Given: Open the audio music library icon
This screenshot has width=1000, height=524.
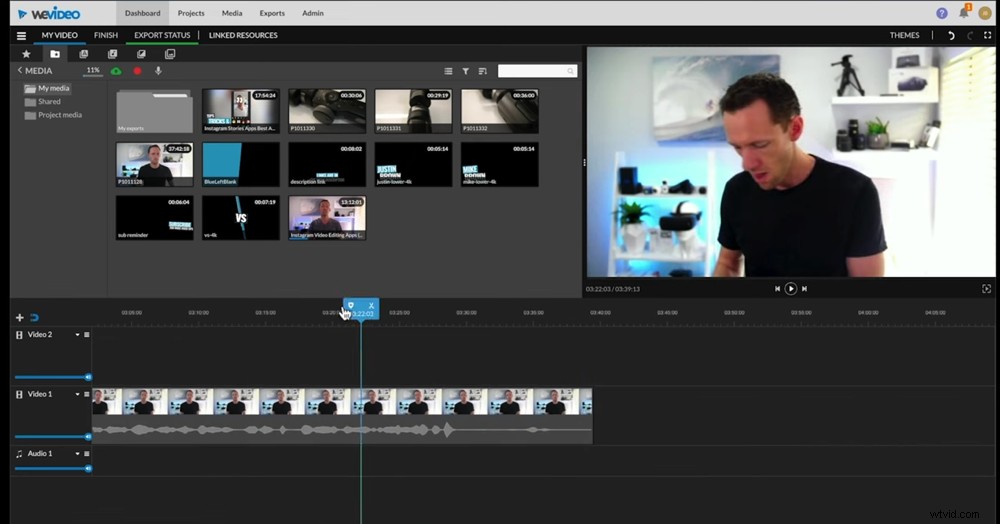Looking at the screenshot, I should (112, 54).
